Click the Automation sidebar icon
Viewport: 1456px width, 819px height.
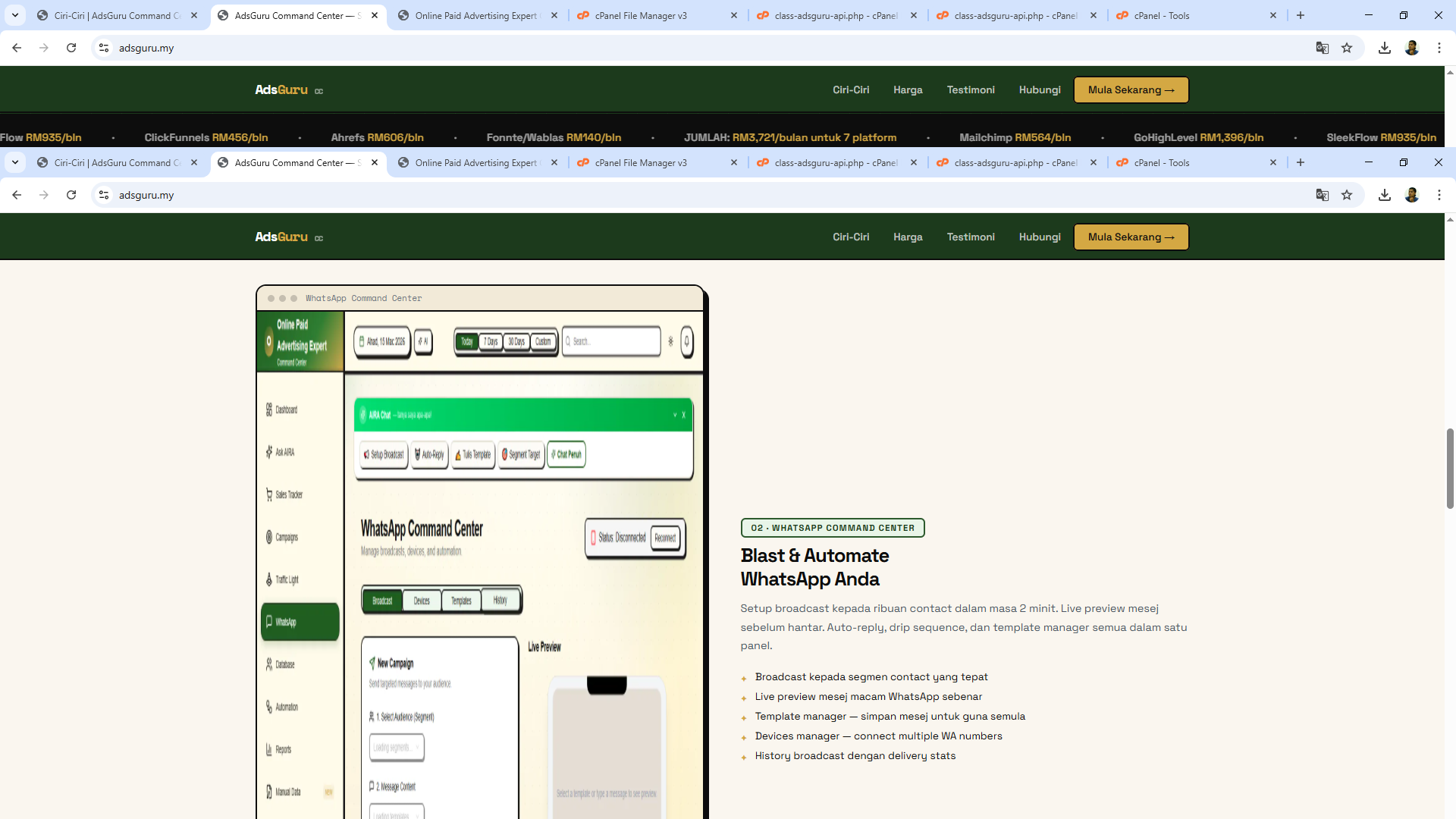[269, 707]
